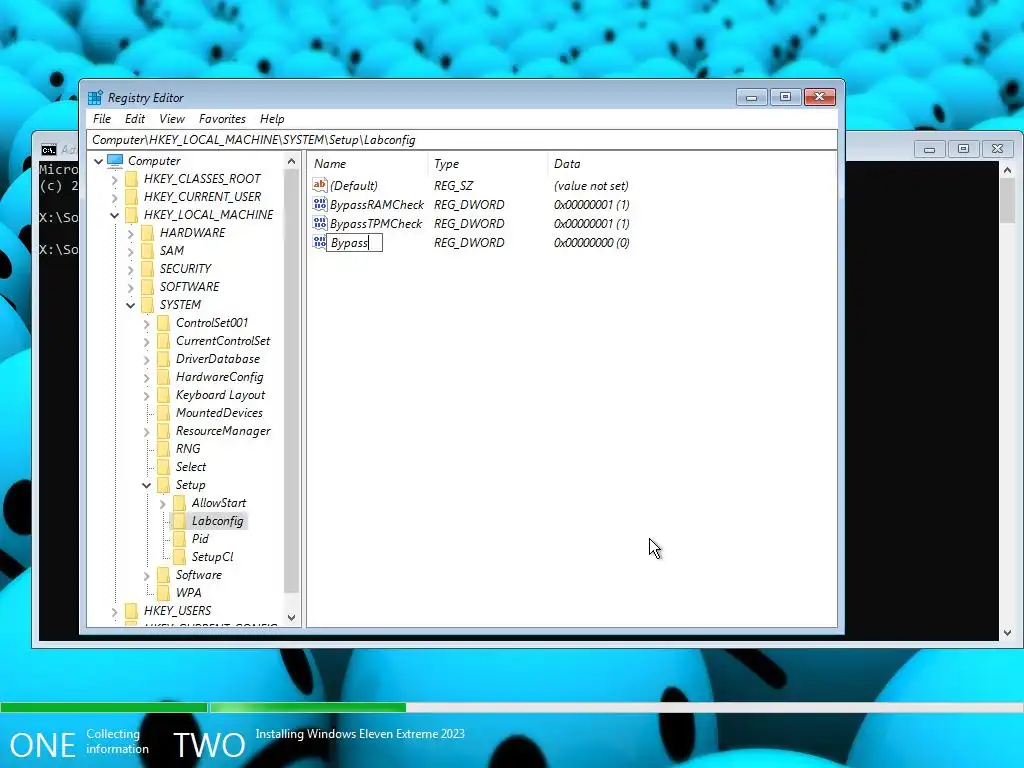Click the (Default) string value icon
Screen dimensions: 1024x768
(x=319, y=185)
